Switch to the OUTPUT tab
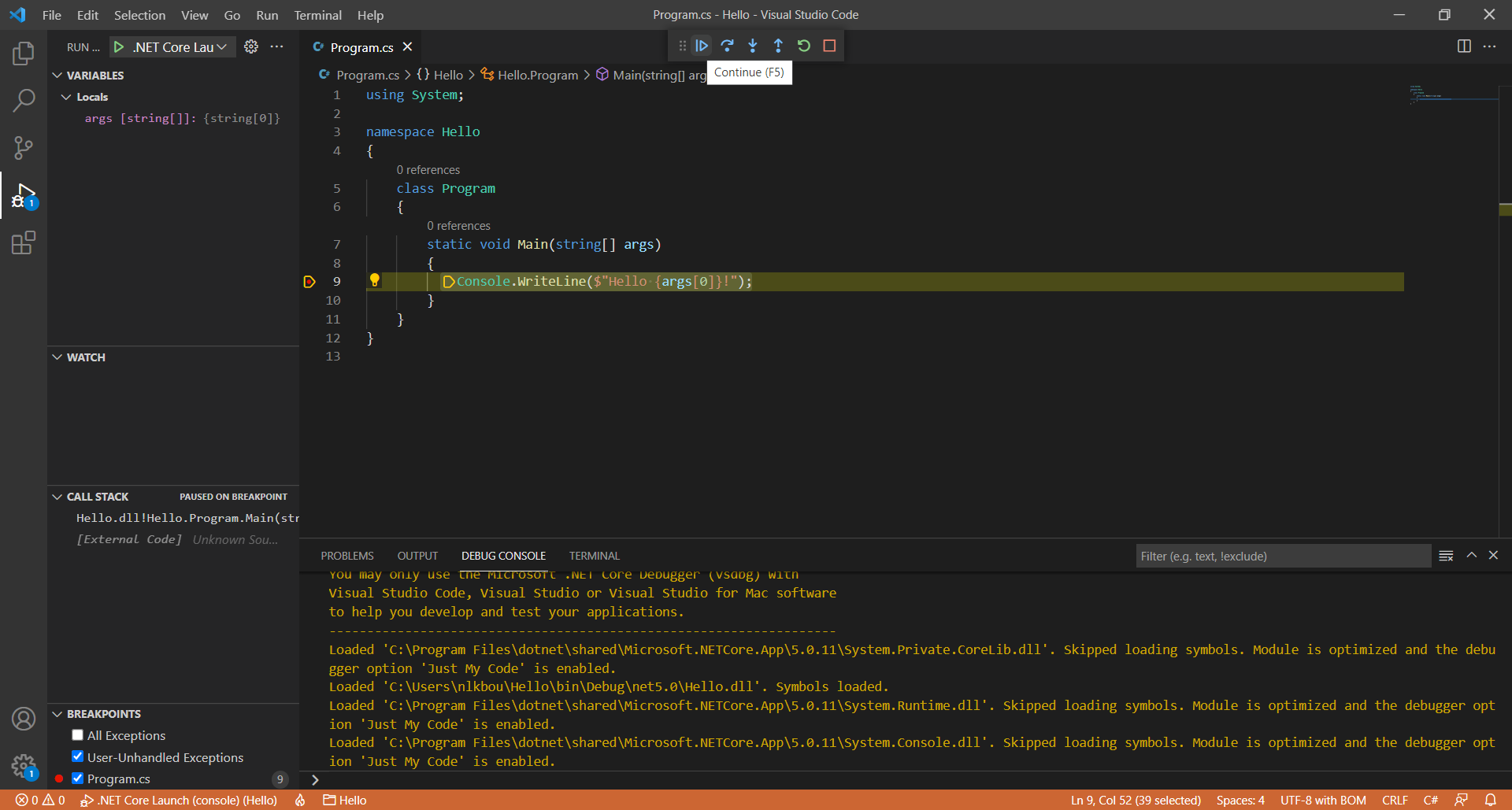The width and height of the screenshot is (1512, 810). point(417,556)
